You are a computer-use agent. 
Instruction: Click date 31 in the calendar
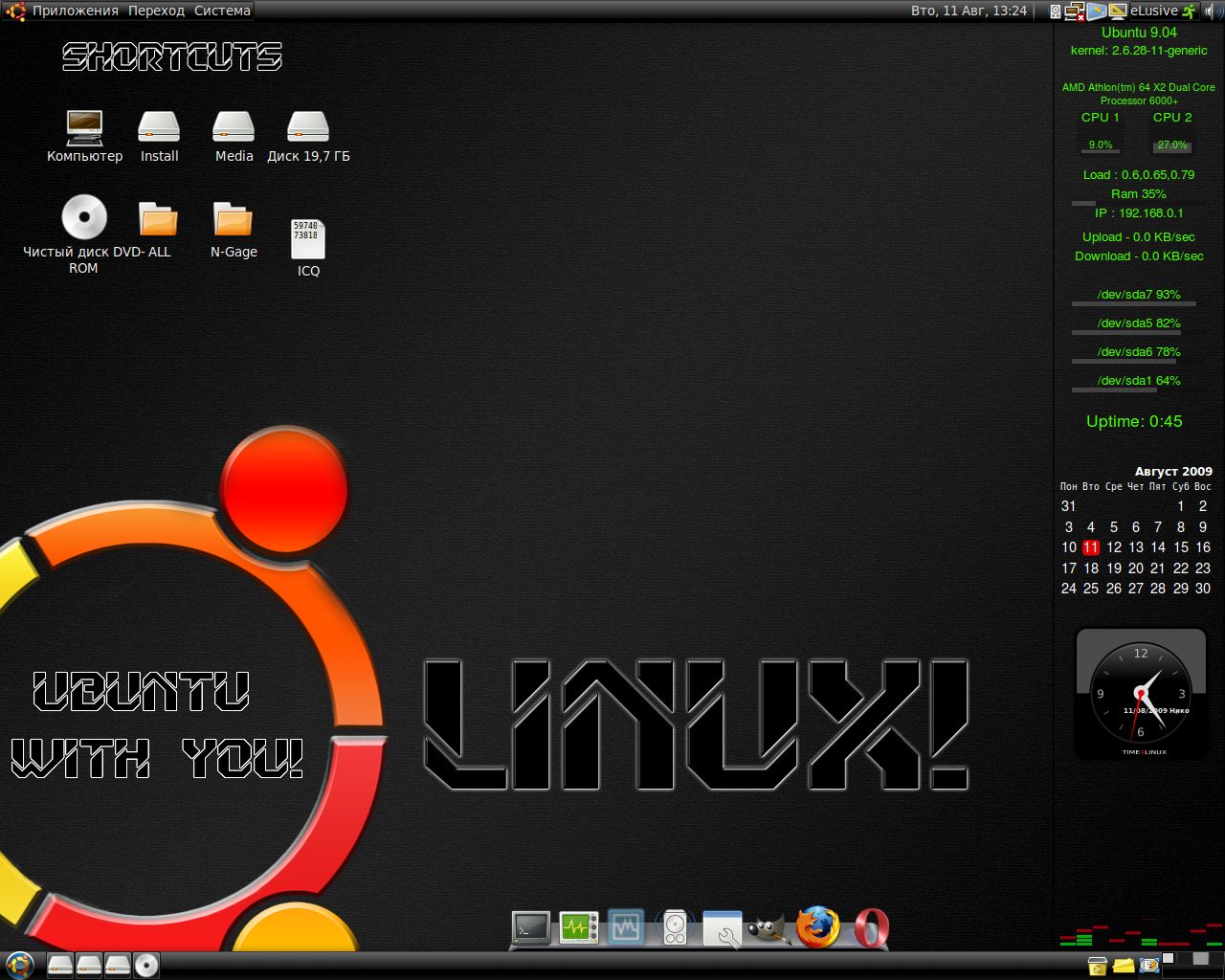click(1069, 506)
